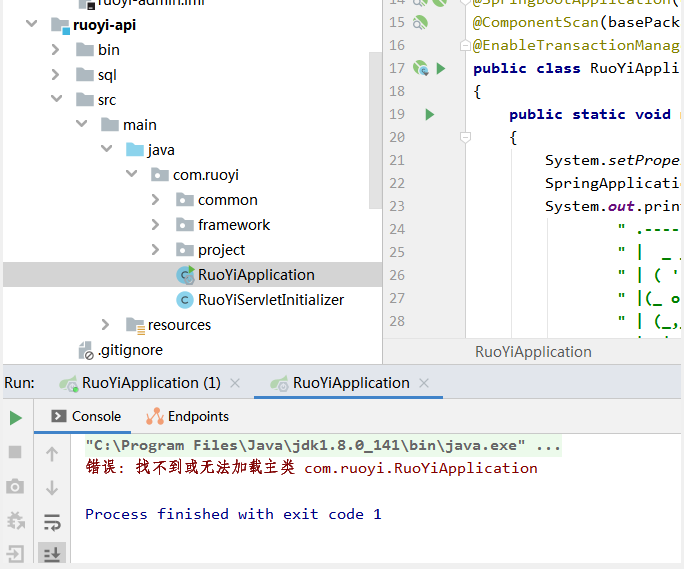
Task: Expand the sql folder
Action: click(x=55, y=75)
